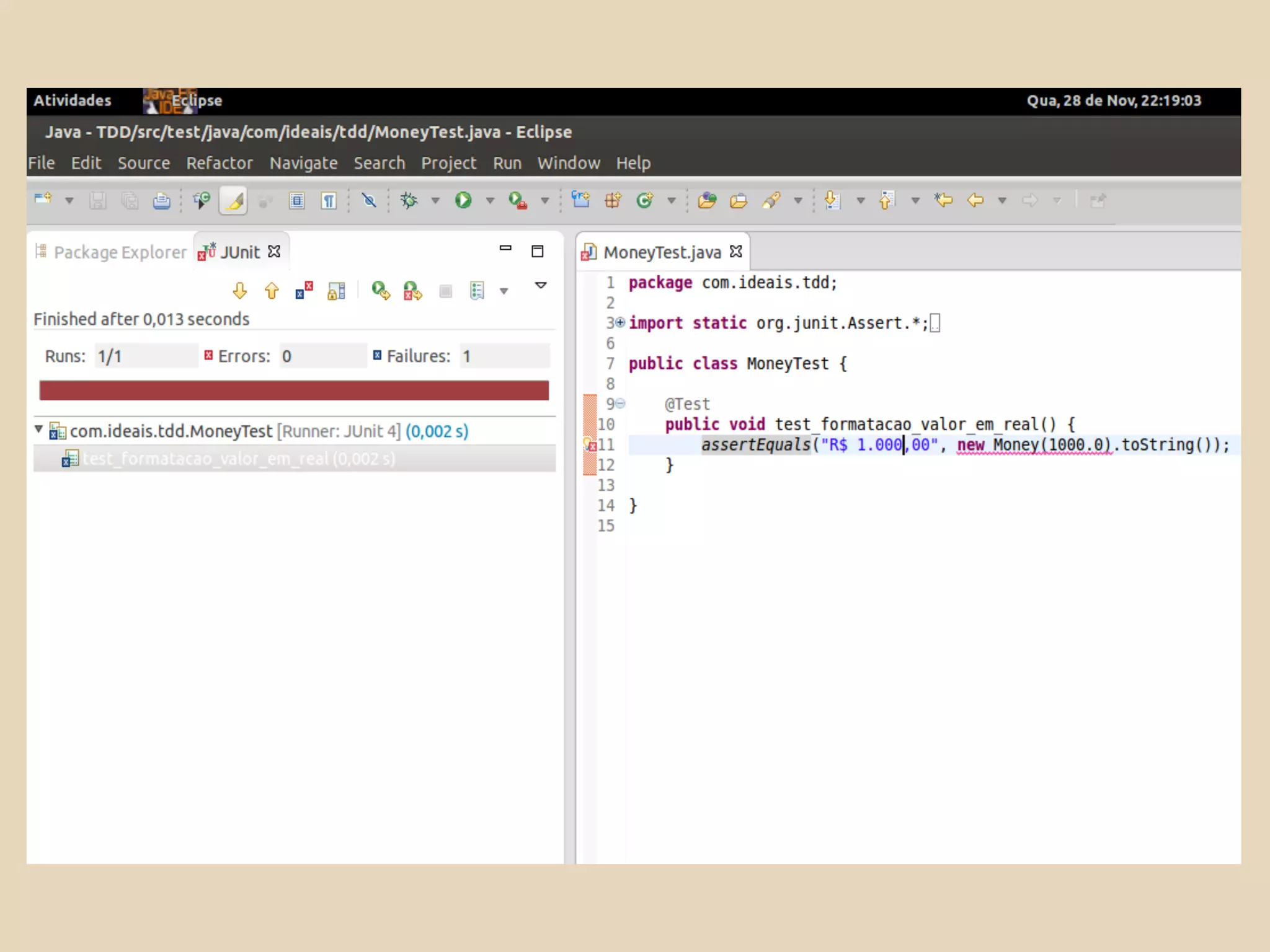Expand the folded import line 3
Screen dimensions: 1270x952
pos(620,322)
